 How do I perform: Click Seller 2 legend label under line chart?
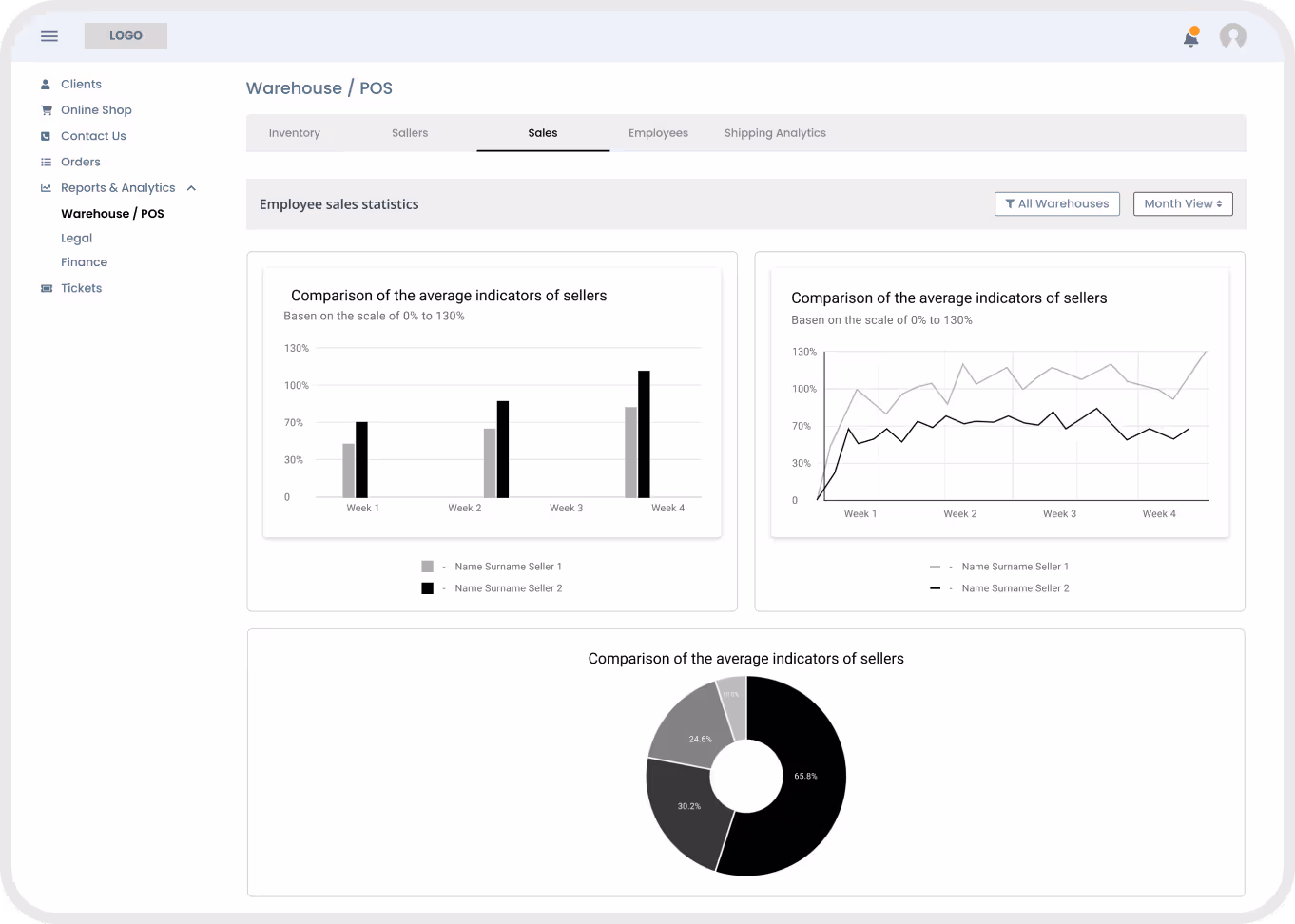1015,588
